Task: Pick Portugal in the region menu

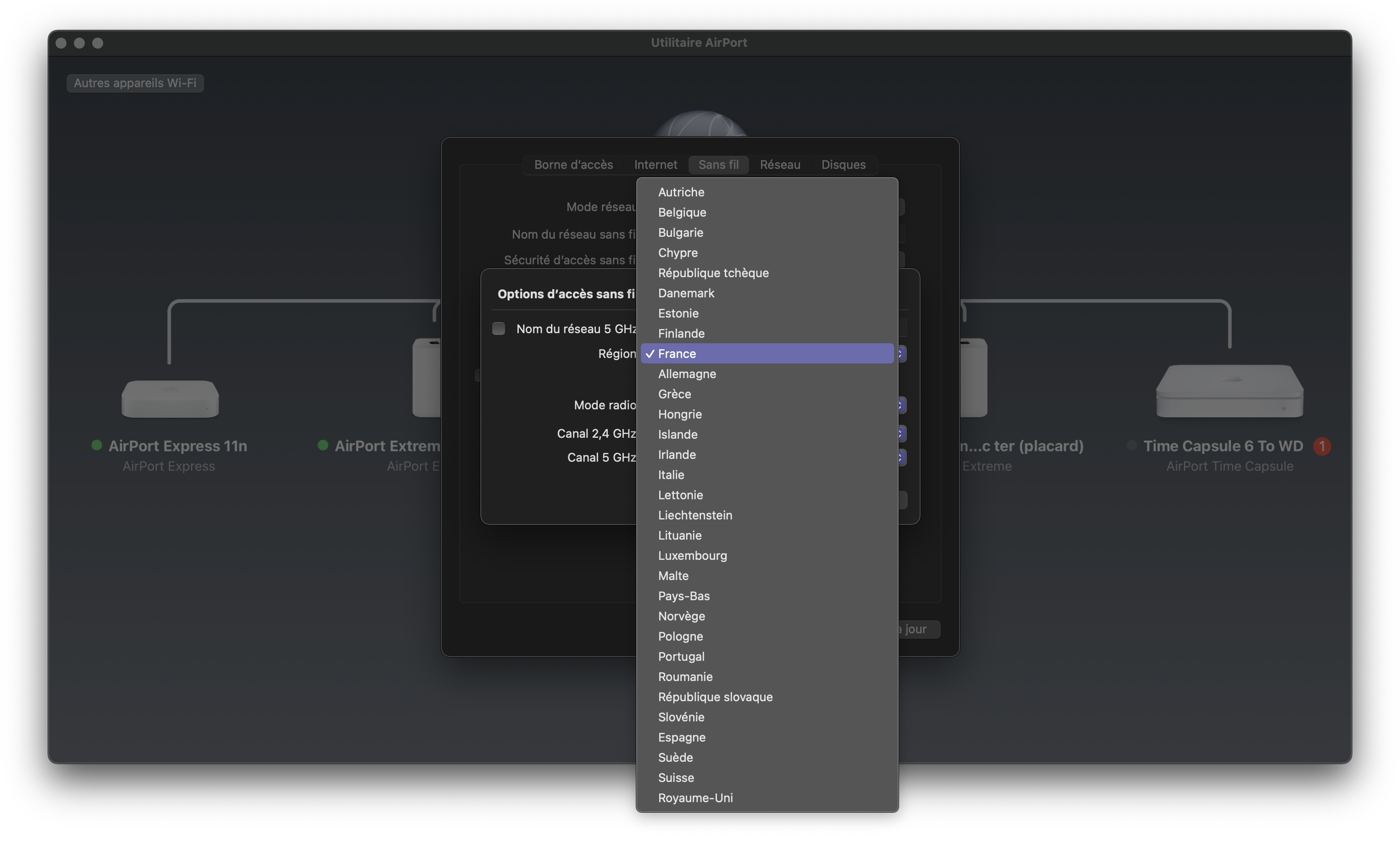Action: coord(767,656)
